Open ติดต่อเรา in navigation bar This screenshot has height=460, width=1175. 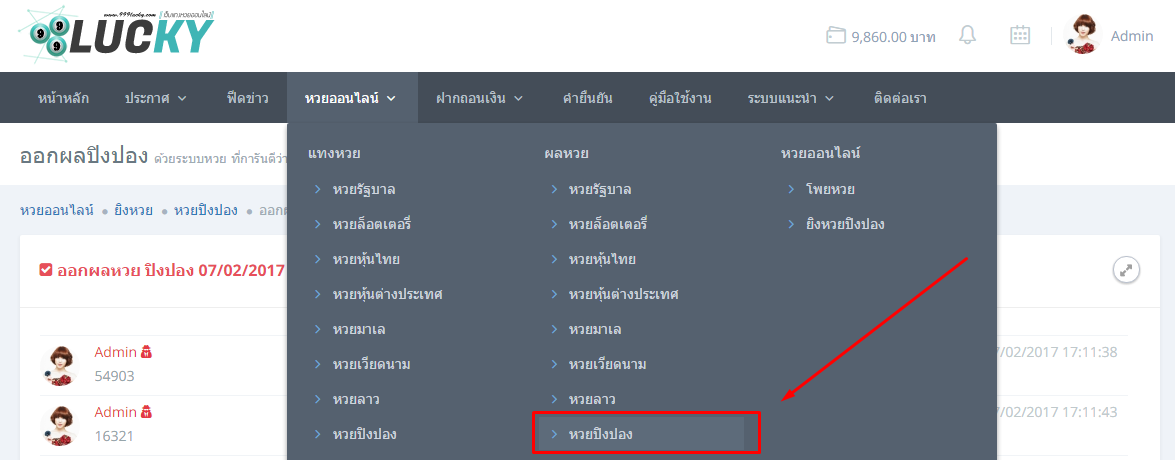(x=899, y=98)
